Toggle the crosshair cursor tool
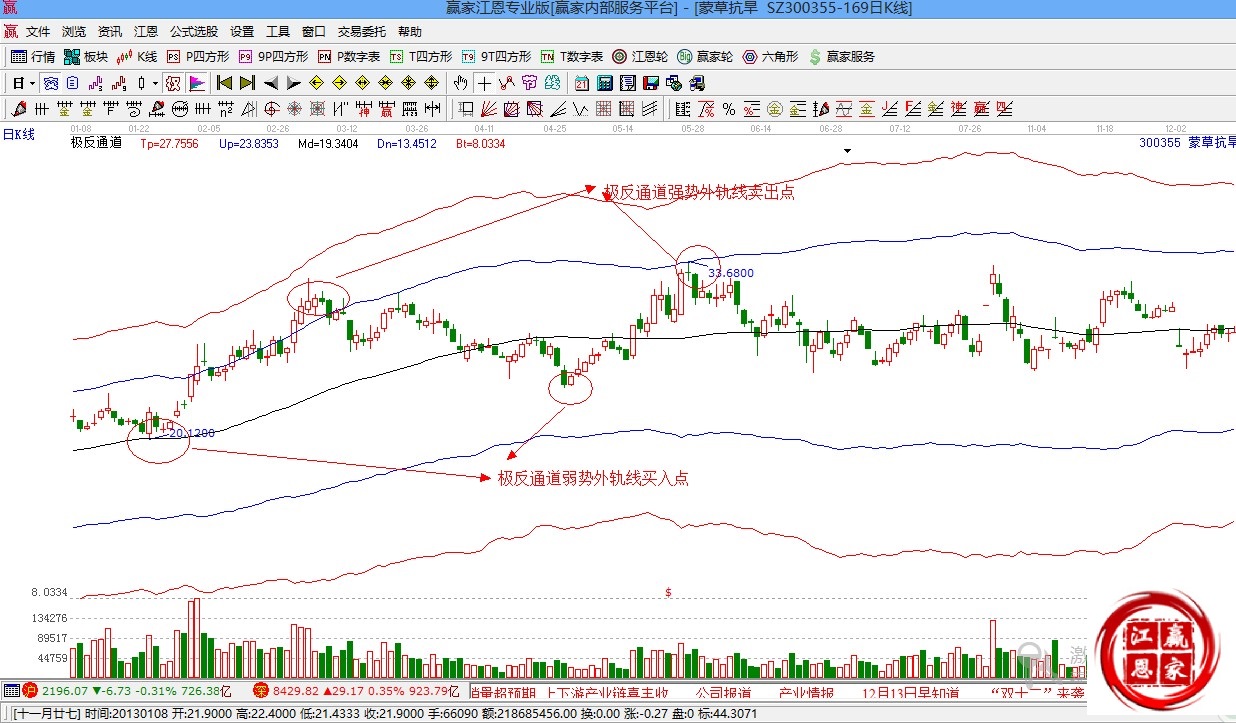Screen dimensions: 1236x723 [484, 83]
